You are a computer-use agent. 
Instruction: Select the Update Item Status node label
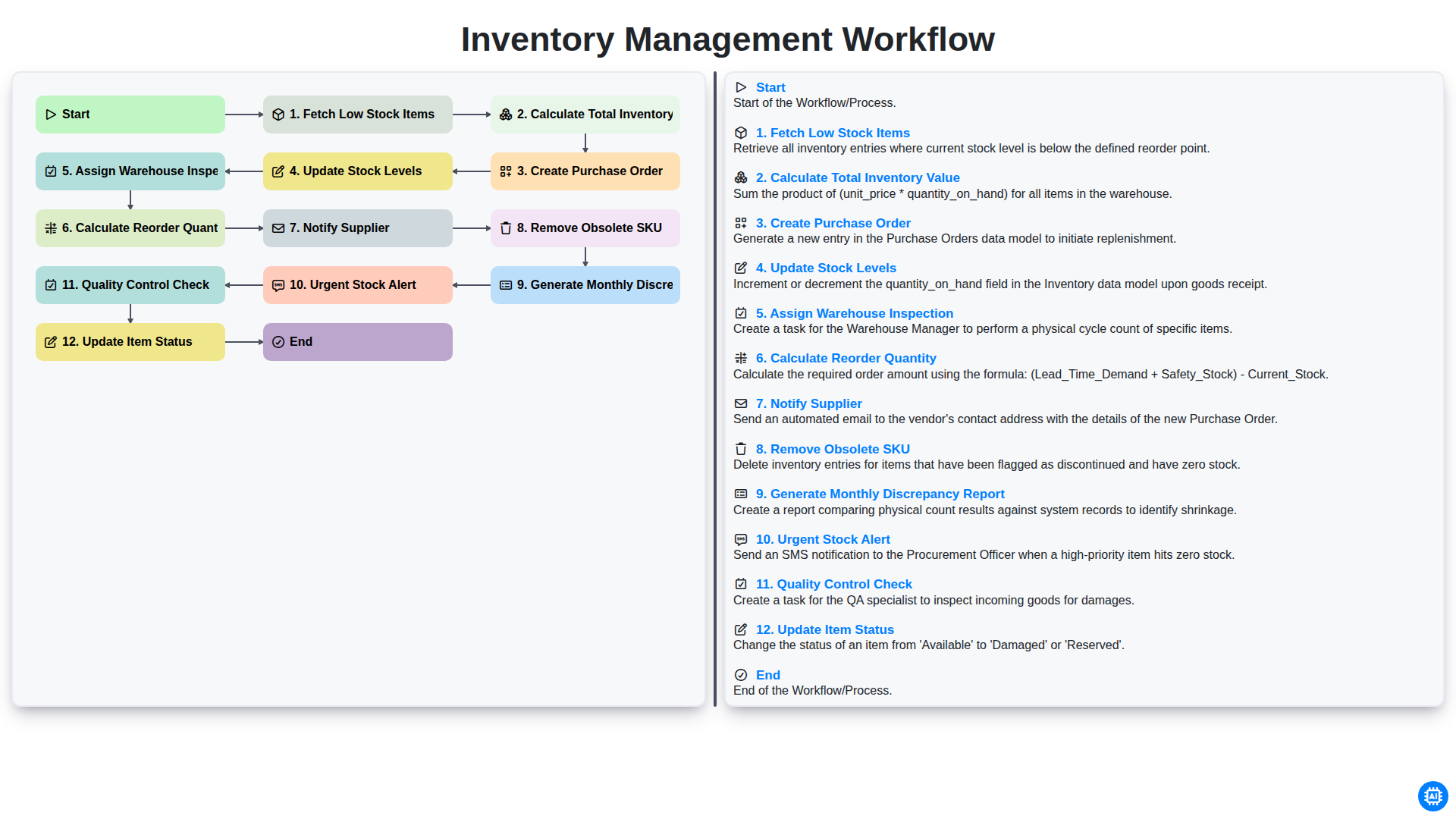tap(127, 342)
